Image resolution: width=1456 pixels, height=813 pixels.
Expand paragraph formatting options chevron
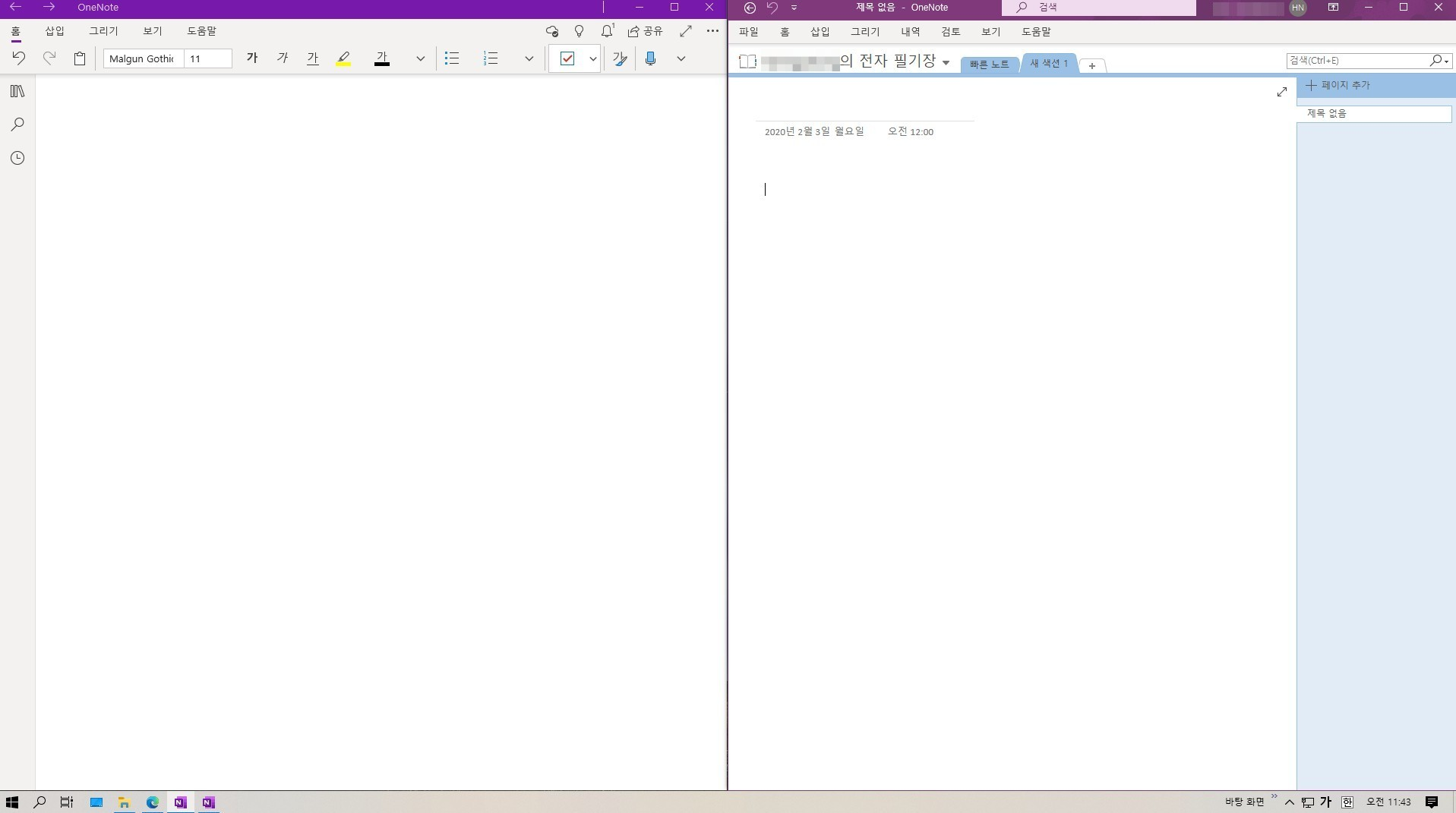tap(529, 58)
